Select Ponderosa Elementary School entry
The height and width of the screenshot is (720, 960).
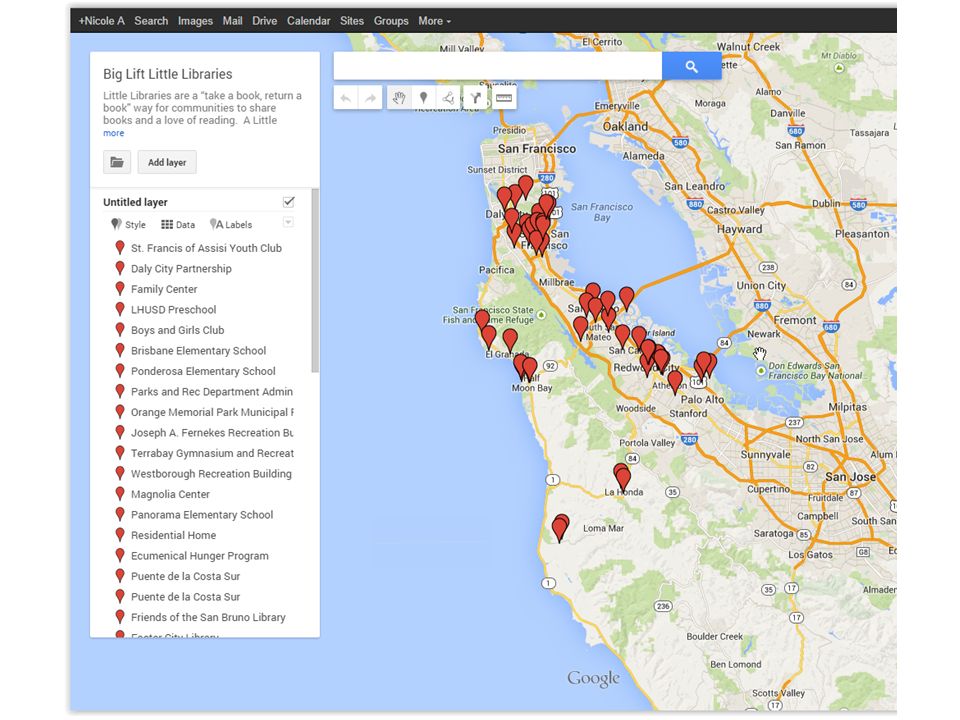click(203, 371)
